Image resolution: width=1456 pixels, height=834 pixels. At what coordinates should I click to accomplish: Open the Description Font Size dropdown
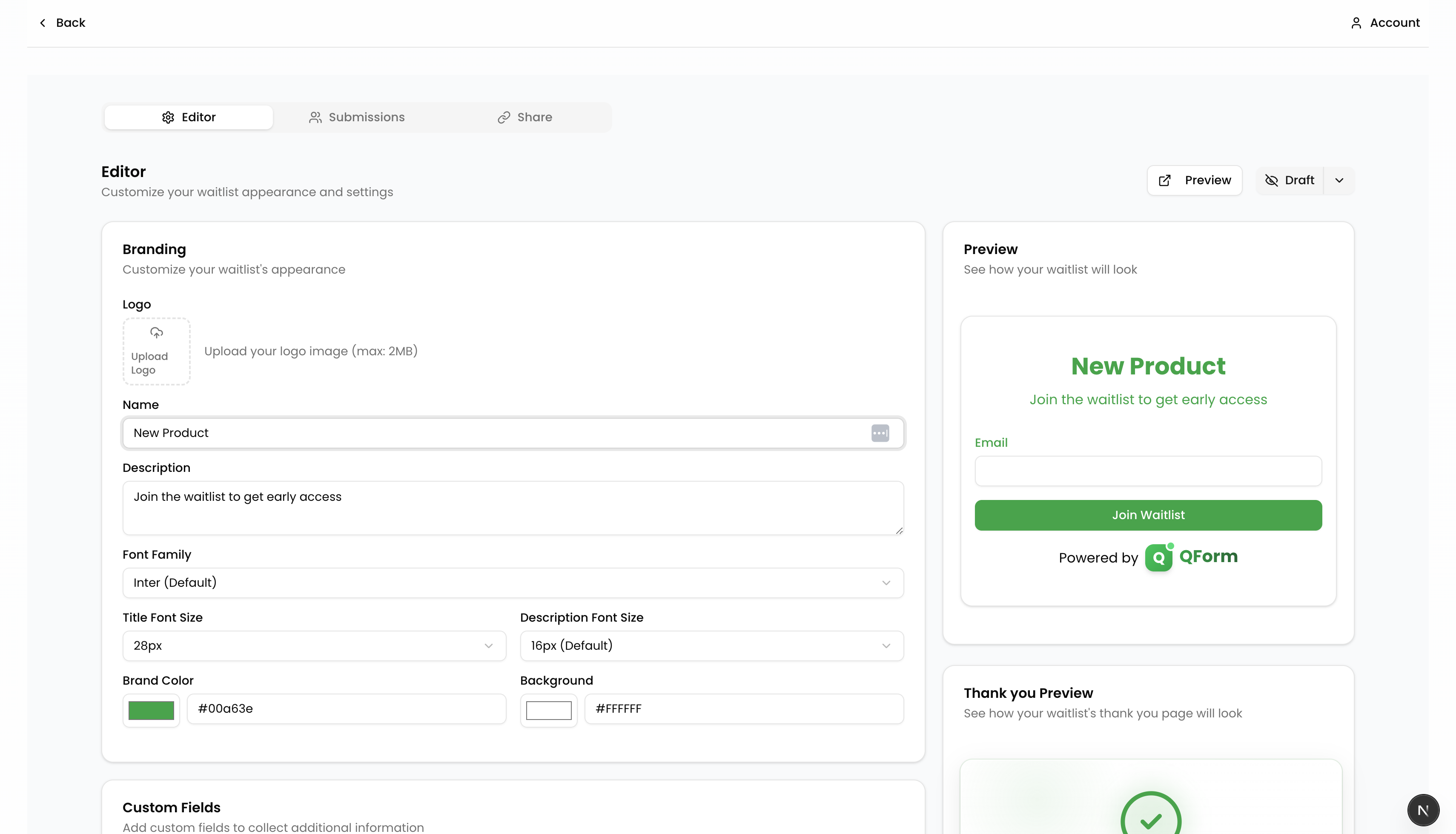click(x=712, y=646)
